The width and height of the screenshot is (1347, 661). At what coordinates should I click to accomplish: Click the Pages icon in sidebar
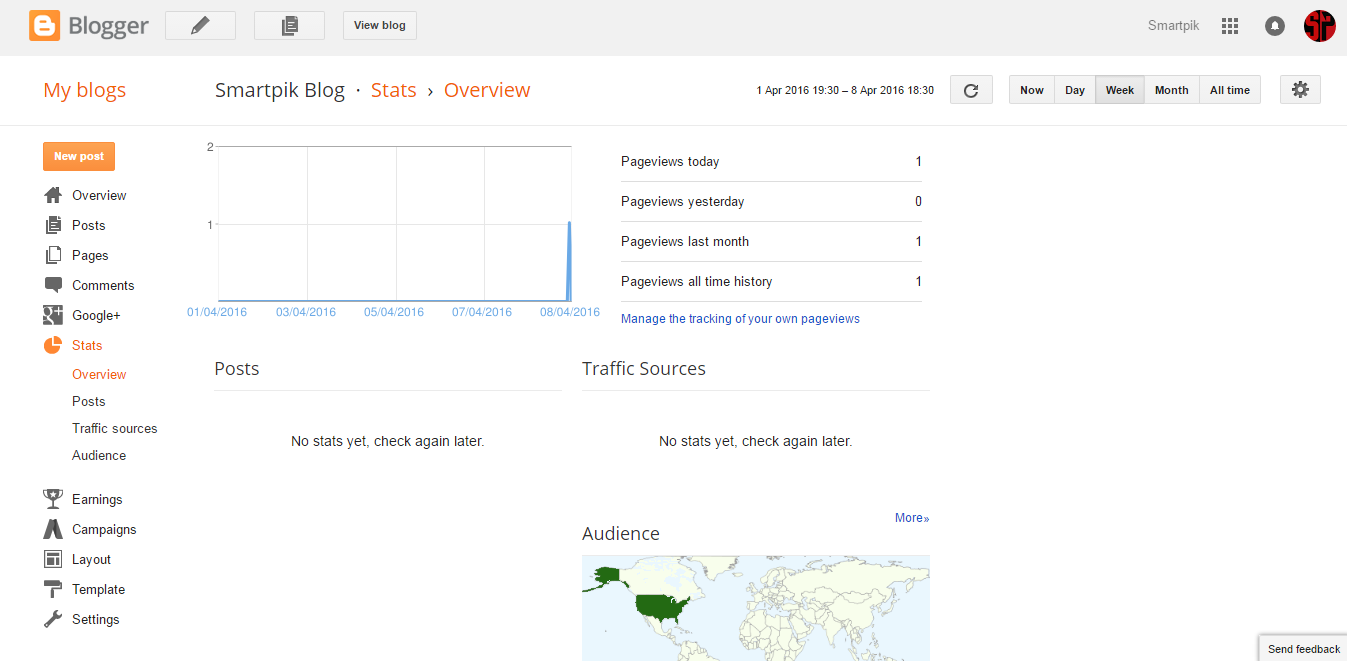53,255
